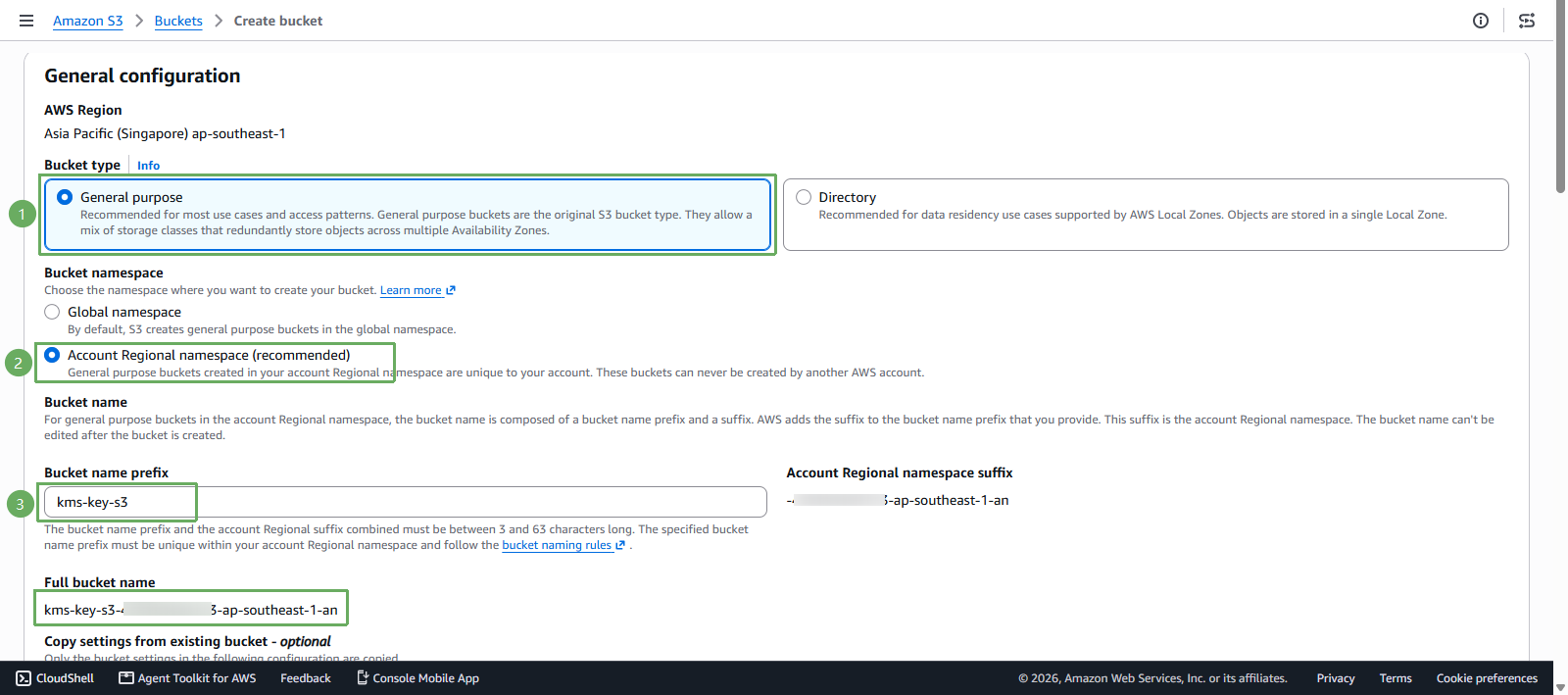Screen dimensions: 1568x695
Task: Open the hamburger navigation menu
Action: click(26, 21)
